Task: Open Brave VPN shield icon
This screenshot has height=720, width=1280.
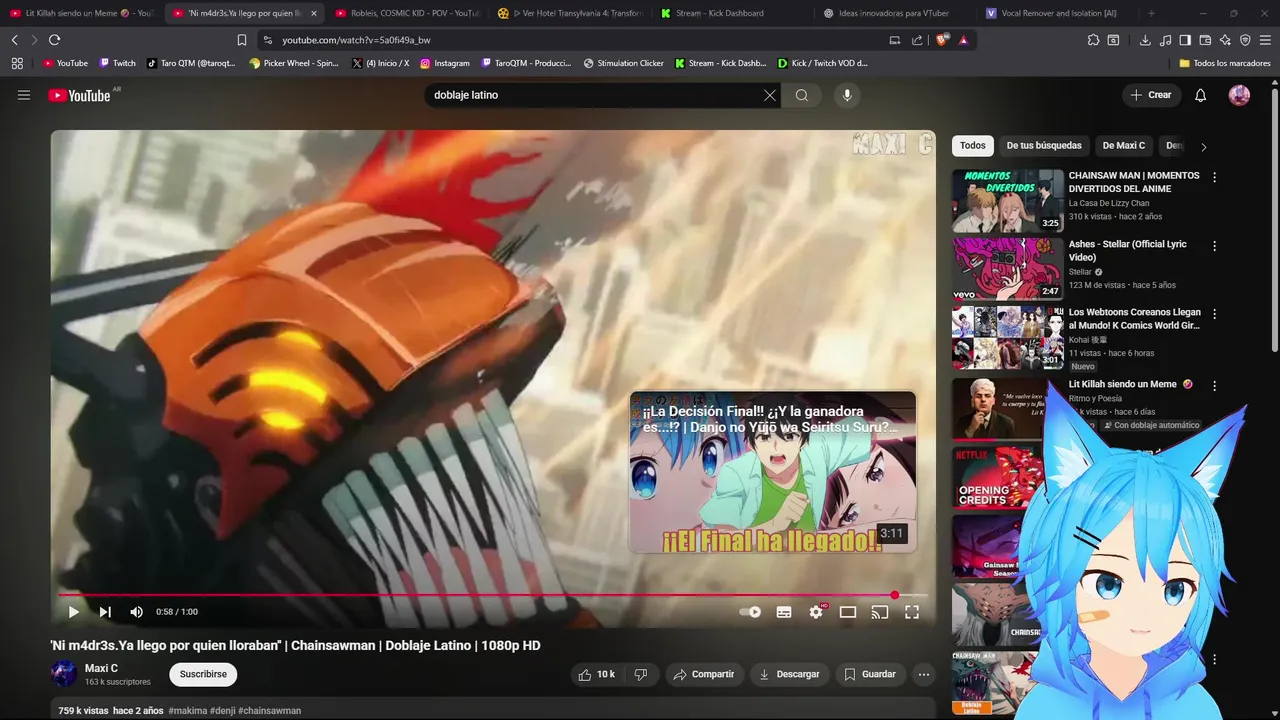Action: [x=1245, y=40]
